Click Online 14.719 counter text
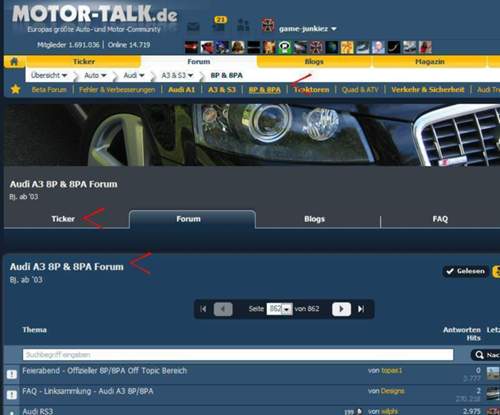 click(x=129, y=45)
